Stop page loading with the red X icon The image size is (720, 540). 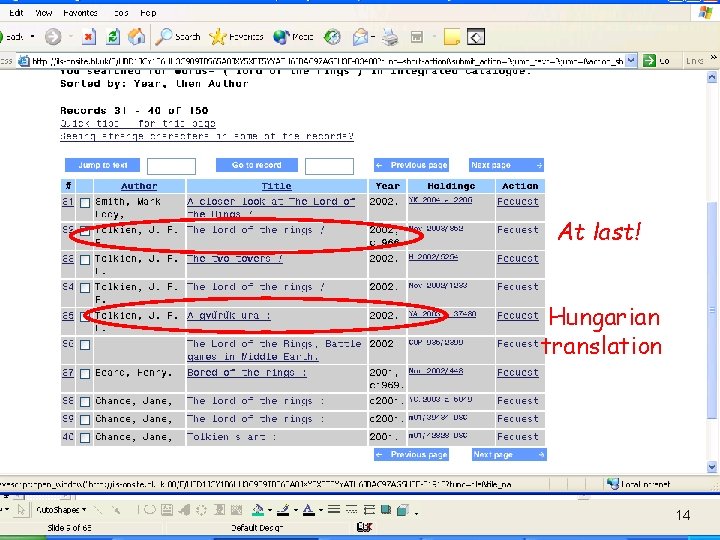[89, 37]
